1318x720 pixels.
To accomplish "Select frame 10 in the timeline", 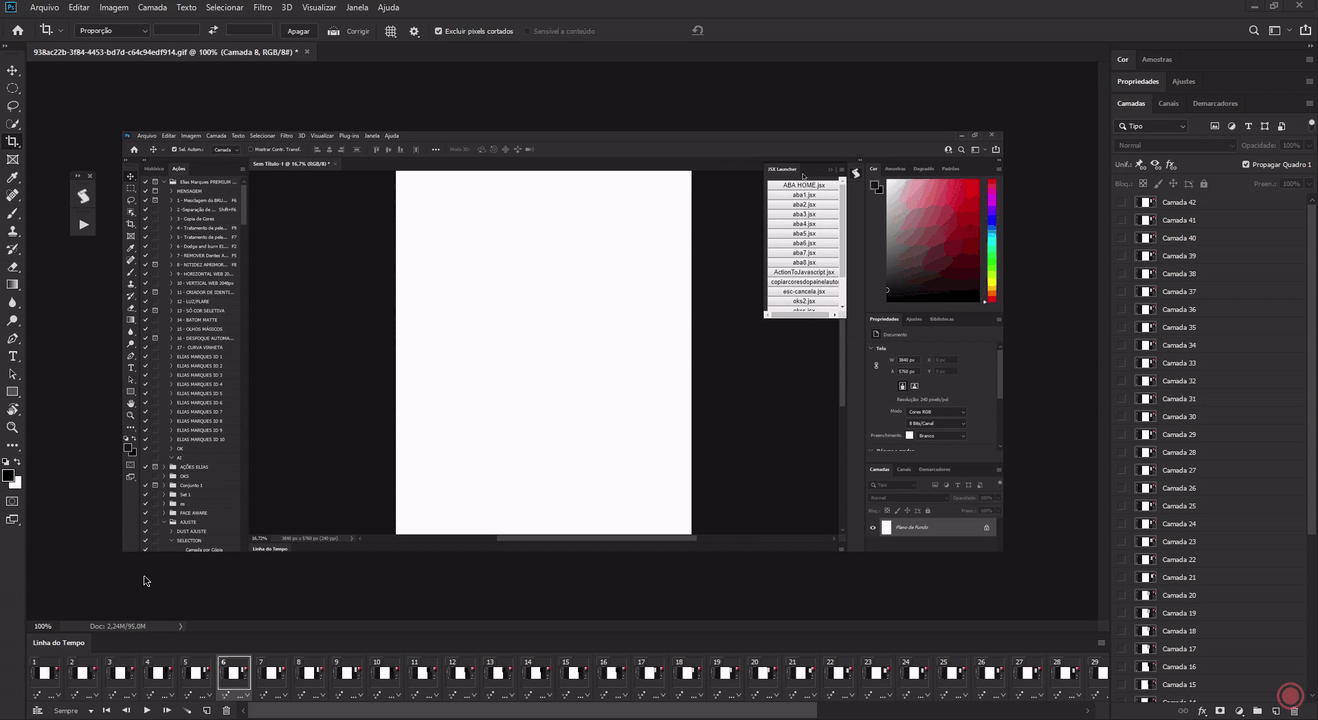I will point(383,672).
